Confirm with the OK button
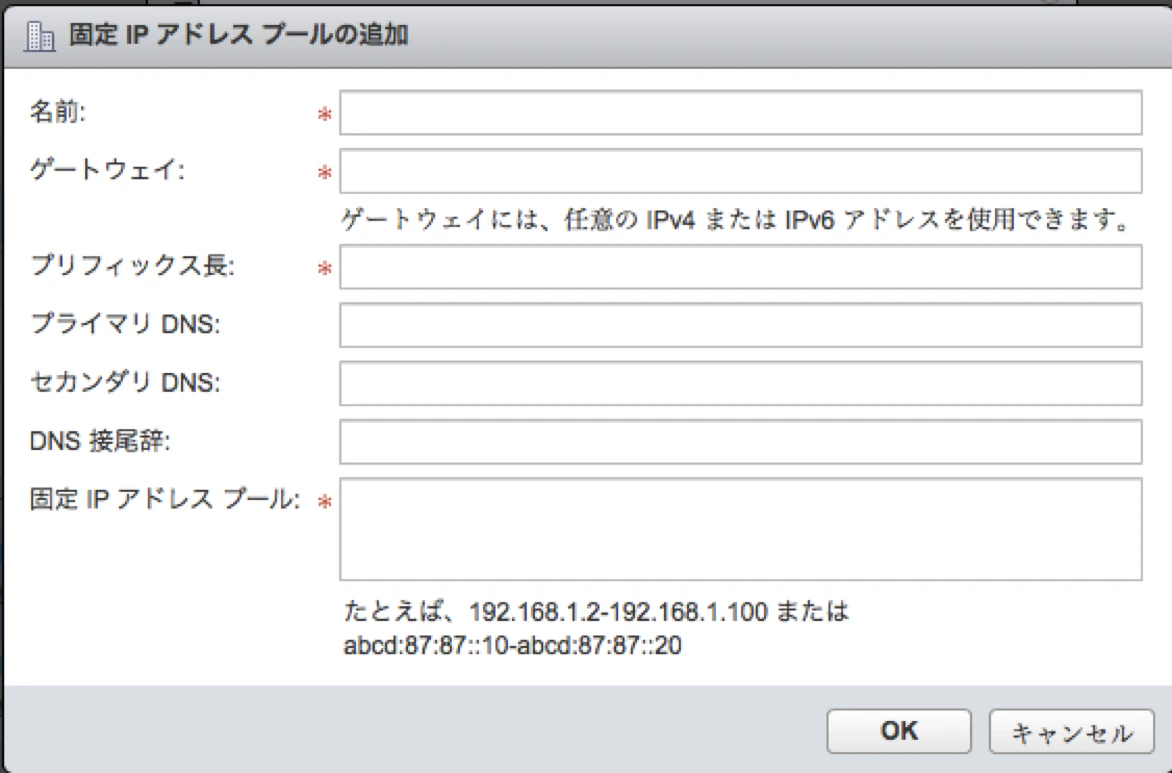This screenshot has height=773, width=1172. click(x=899, y=731)
